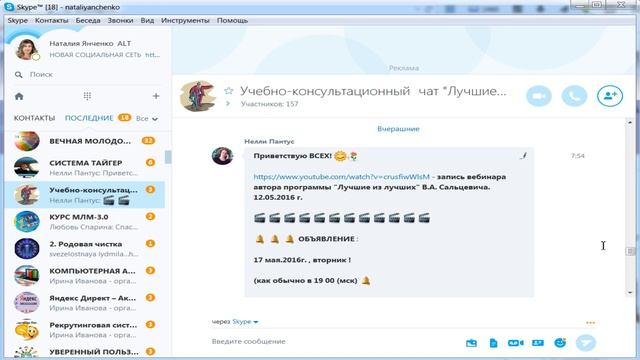Add participants to this chat
640x360 pixels.
click(610, 96)
